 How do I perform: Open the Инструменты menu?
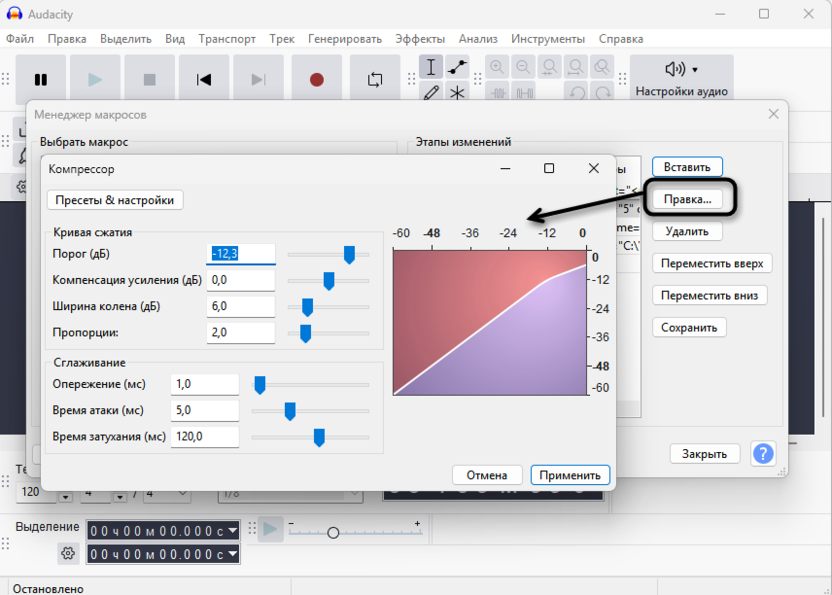(548, 39)
